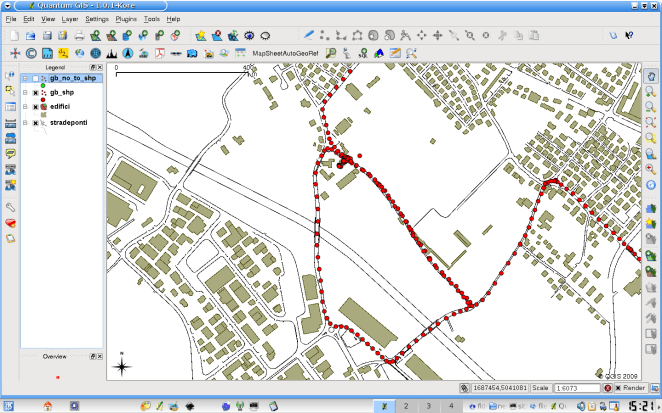Open the Settings menu
This screenshot has height=413, width=662.
(97, 19)
